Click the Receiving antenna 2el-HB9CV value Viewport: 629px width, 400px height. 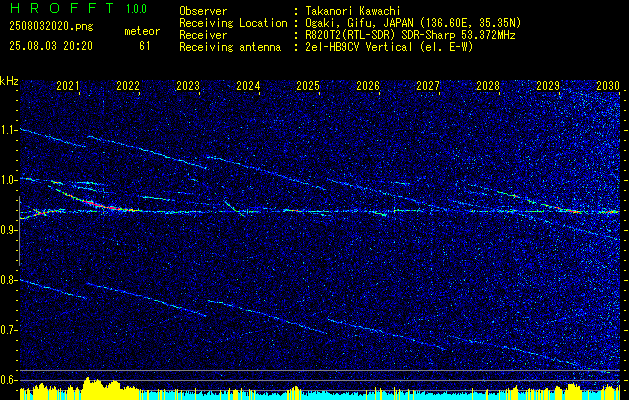pos(389,47)
